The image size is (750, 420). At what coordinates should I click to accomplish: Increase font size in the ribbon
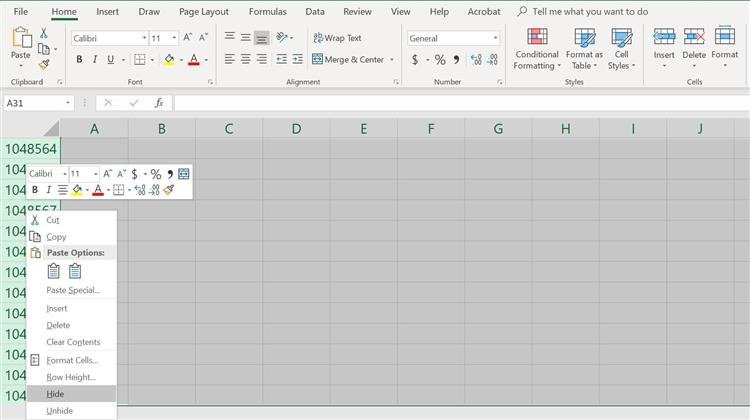[x=188, y=37]
